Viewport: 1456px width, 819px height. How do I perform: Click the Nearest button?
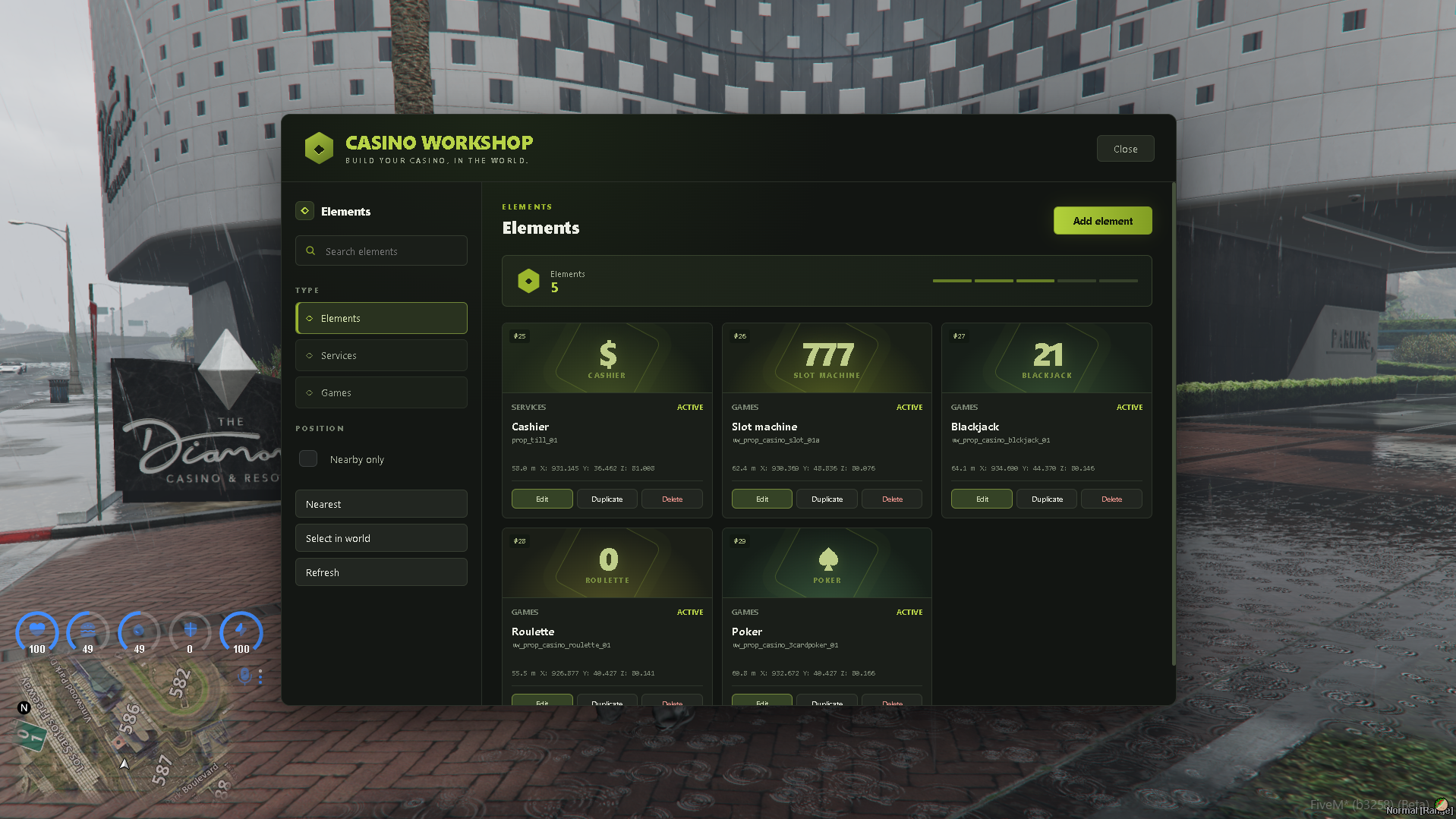pos(381,504)
